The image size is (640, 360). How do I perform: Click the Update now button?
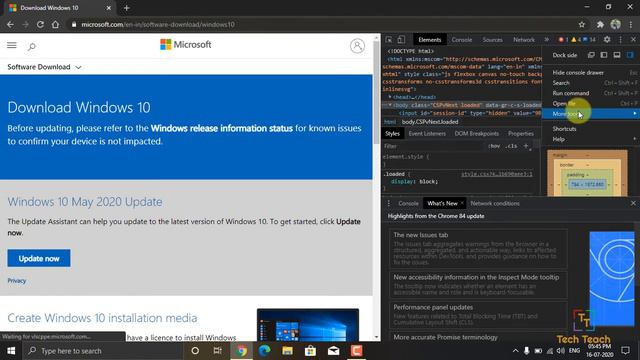tap(39, 258)
